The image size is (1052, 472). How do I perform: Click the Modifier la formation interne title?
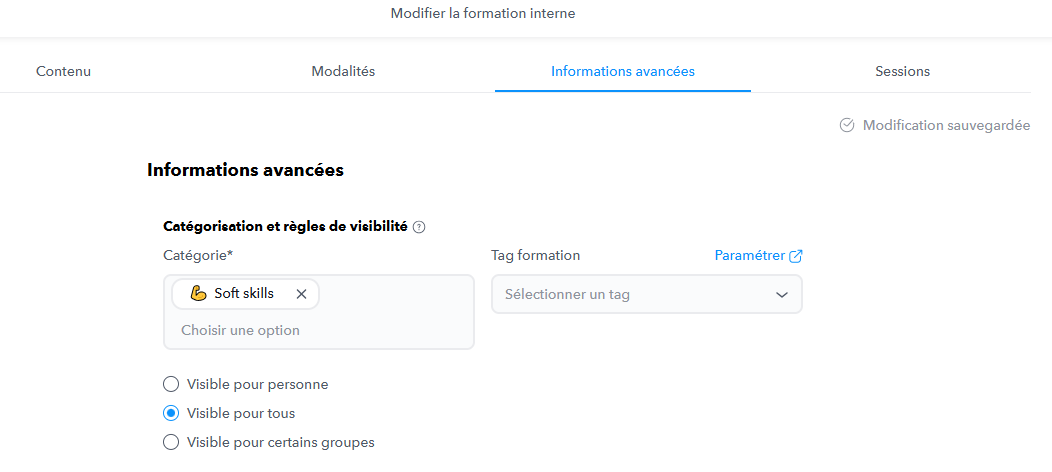tap(483, 13)
